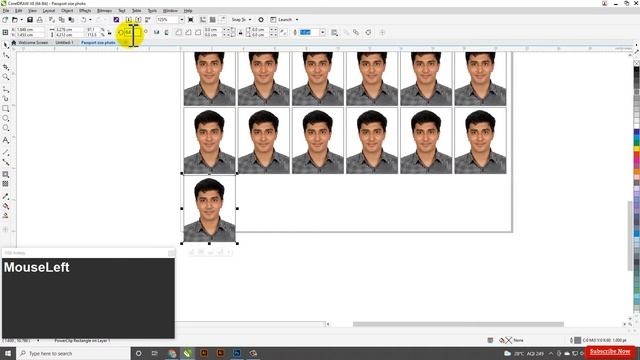Choose the chamfered corner type

click(x=198, y=32)
